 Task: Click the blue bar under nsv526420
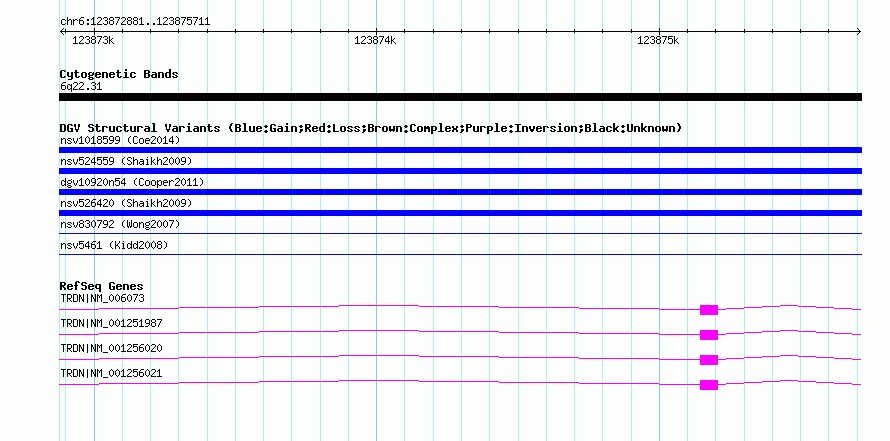click(460, 213)
